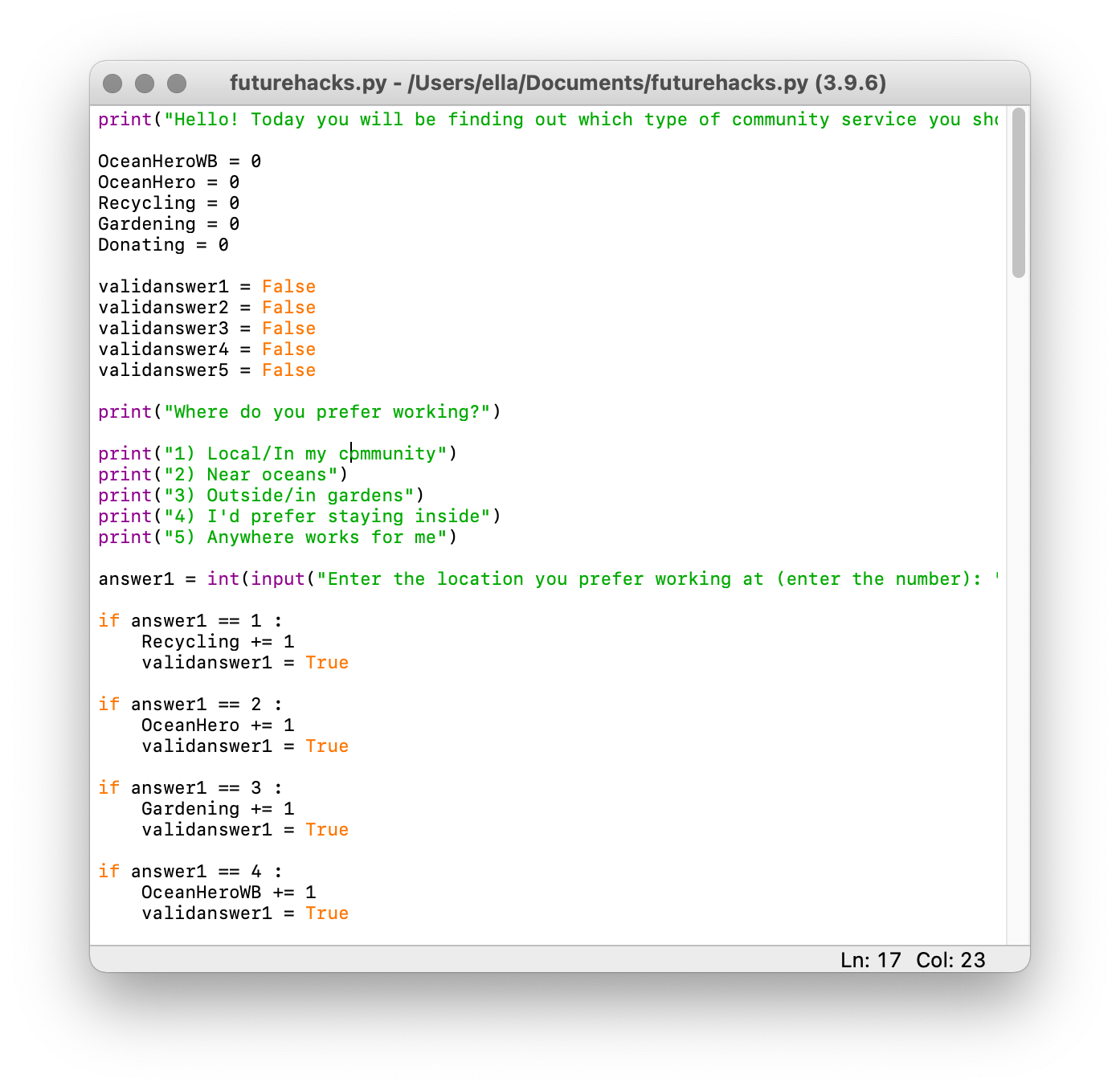Place cursor on 'OceanHeroWB = 0' line
The image size is (1120, 1091).
pyautogui.click(x=180, y=161)
